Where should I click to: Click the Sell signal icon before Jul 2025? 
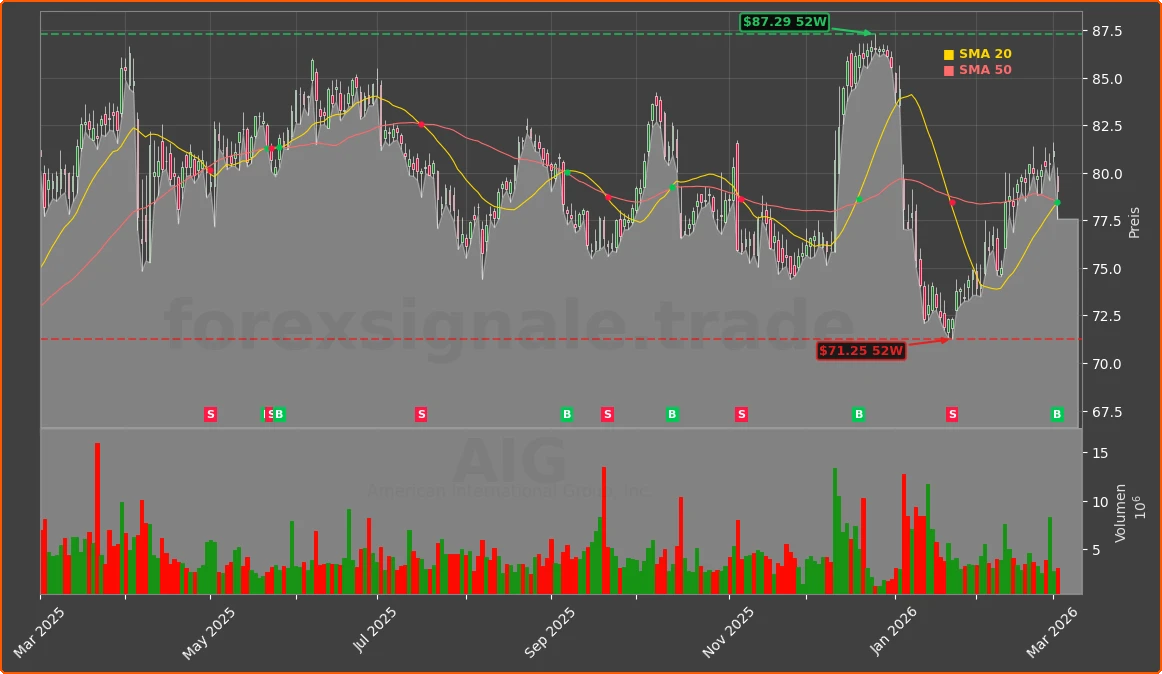pyautogui.click(x=421, y=413)
